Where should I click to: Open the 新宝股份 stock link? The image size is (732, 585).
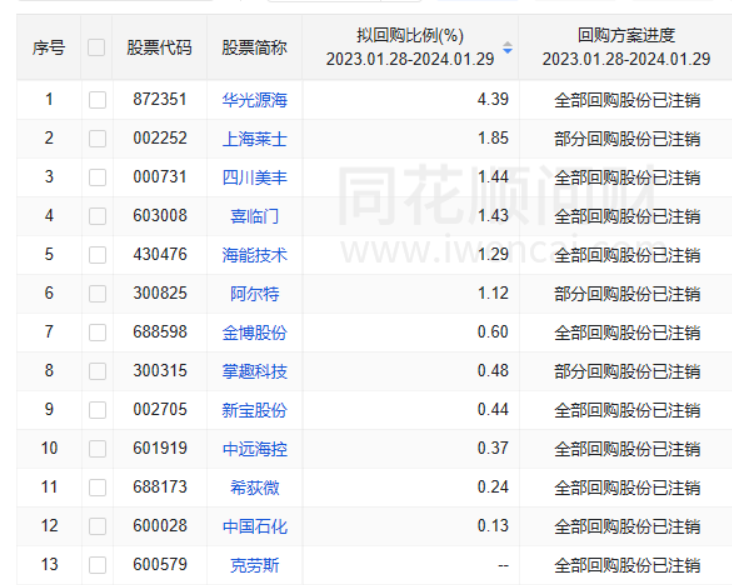pyautogui.click(x=254, y=410)
